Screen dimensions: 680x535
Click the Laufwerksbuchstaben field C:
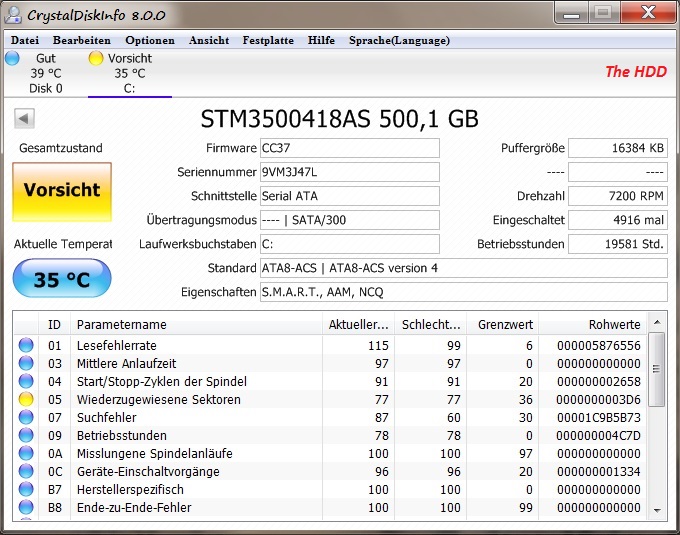[x=350, y=244]
